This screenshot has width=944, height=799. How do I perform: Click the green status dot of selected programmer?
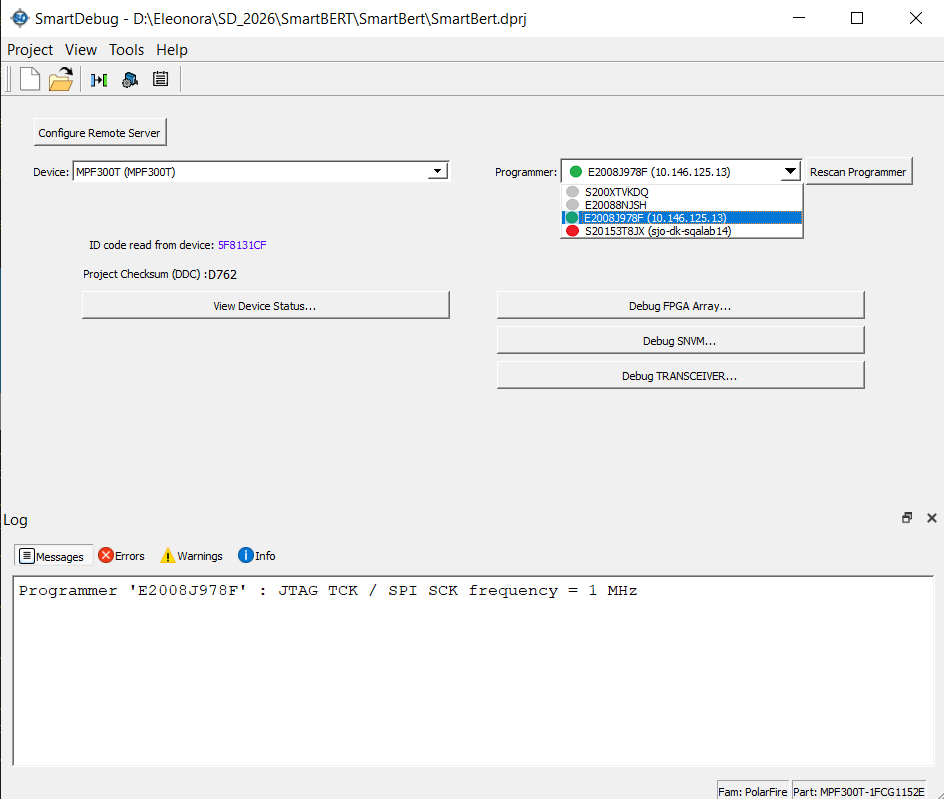pyautogui.click(x=576, y=172)
